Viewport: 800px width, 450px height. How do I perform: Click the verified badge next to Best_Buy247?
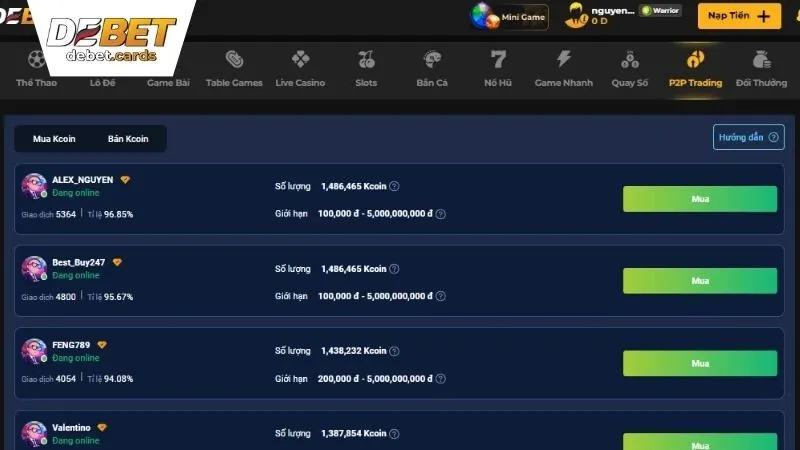pos(117,262)
